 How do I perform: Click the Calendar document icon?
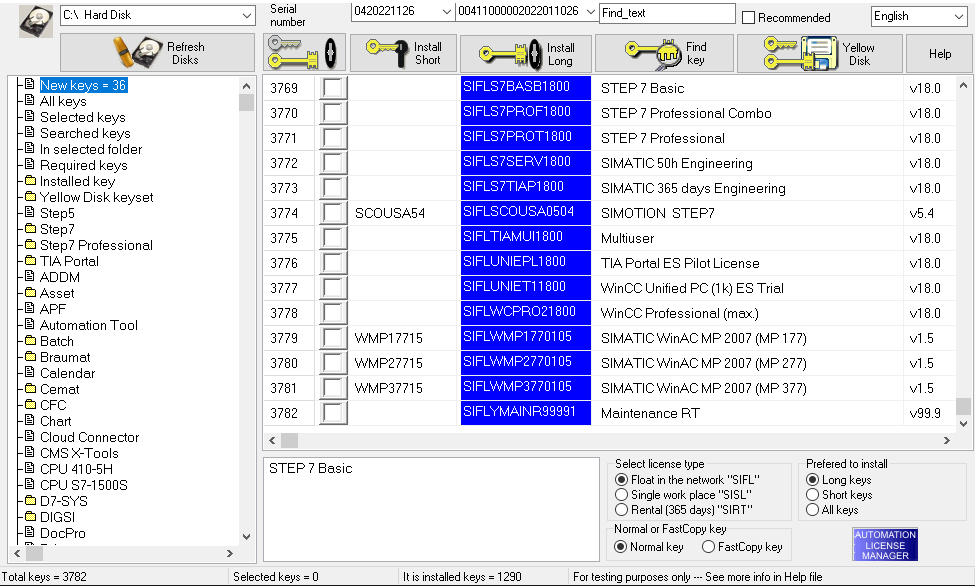[30, 372]
